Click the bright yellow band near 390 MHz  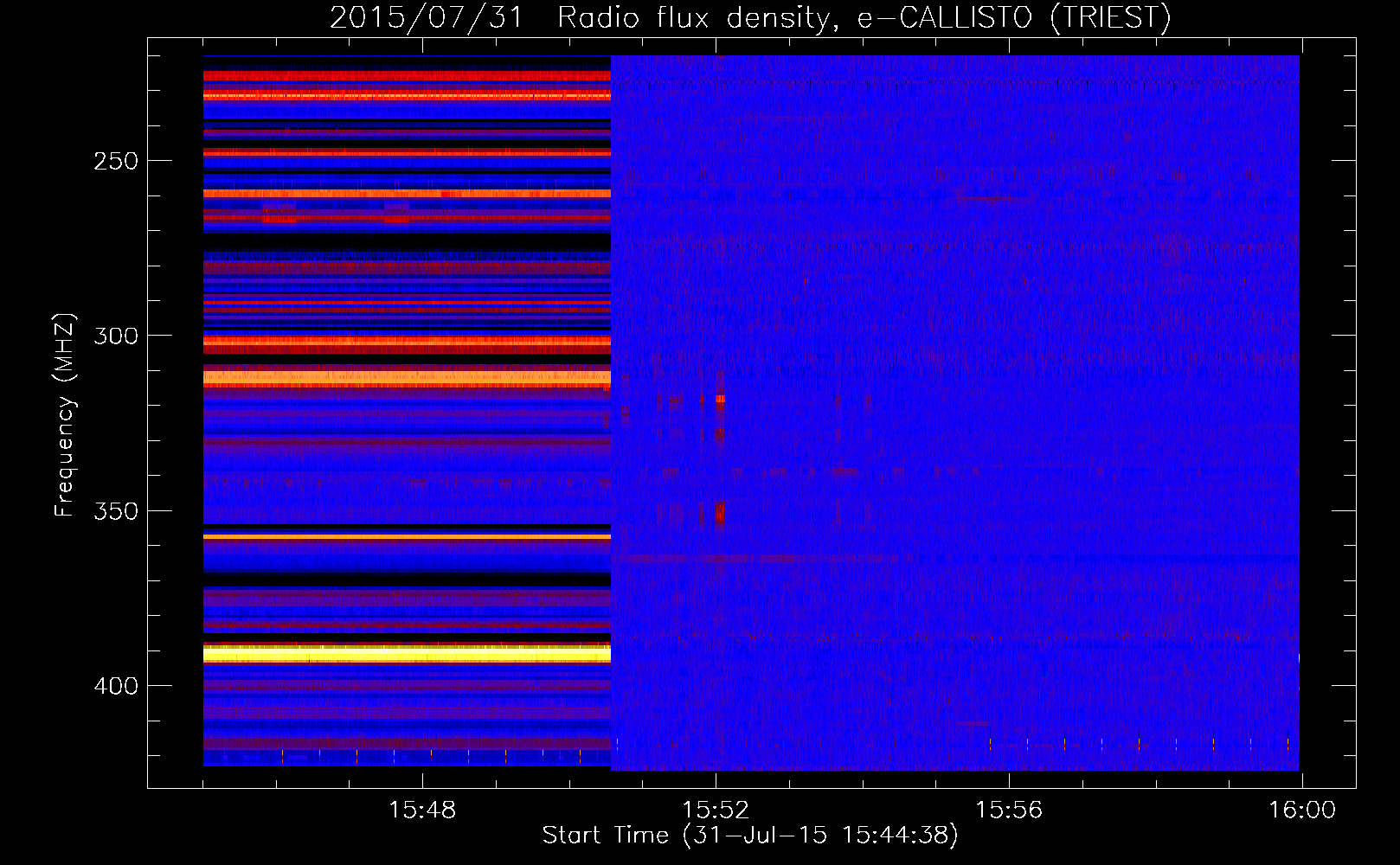(407, 654)
